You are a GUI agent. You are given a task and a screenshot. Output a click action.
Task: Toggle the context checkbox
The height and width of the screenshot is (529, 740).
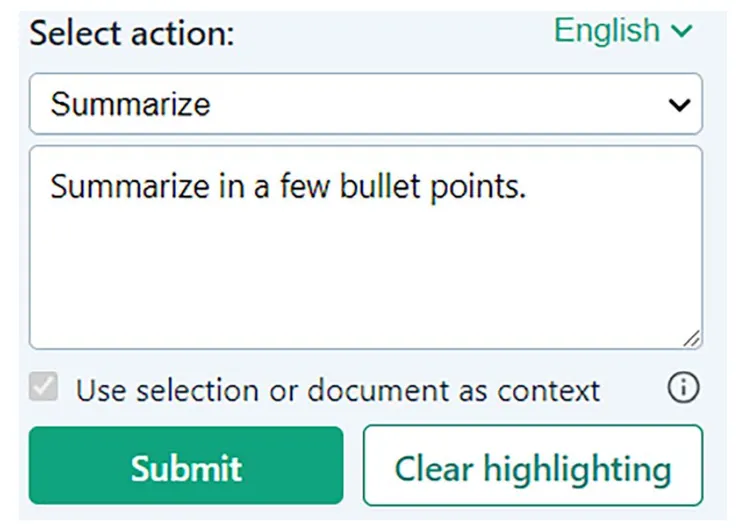[45, 388]
